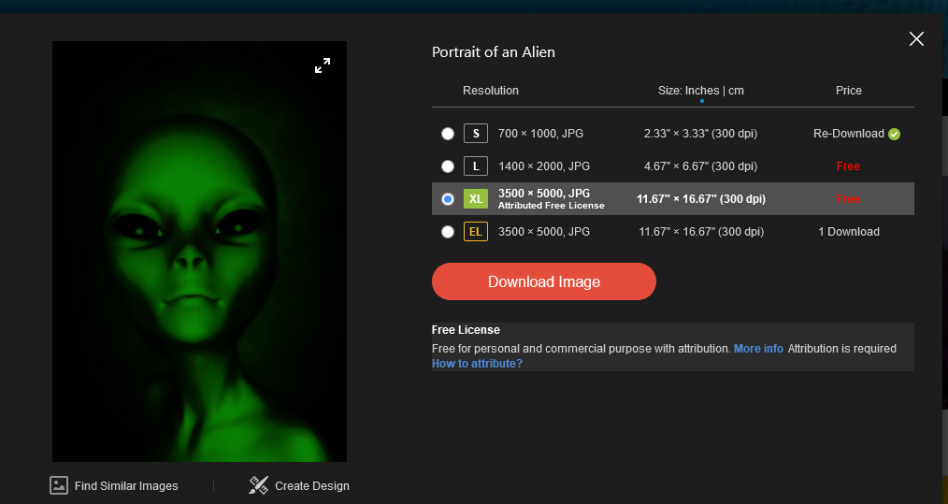Click the Resolution column header

pos(490,91)
